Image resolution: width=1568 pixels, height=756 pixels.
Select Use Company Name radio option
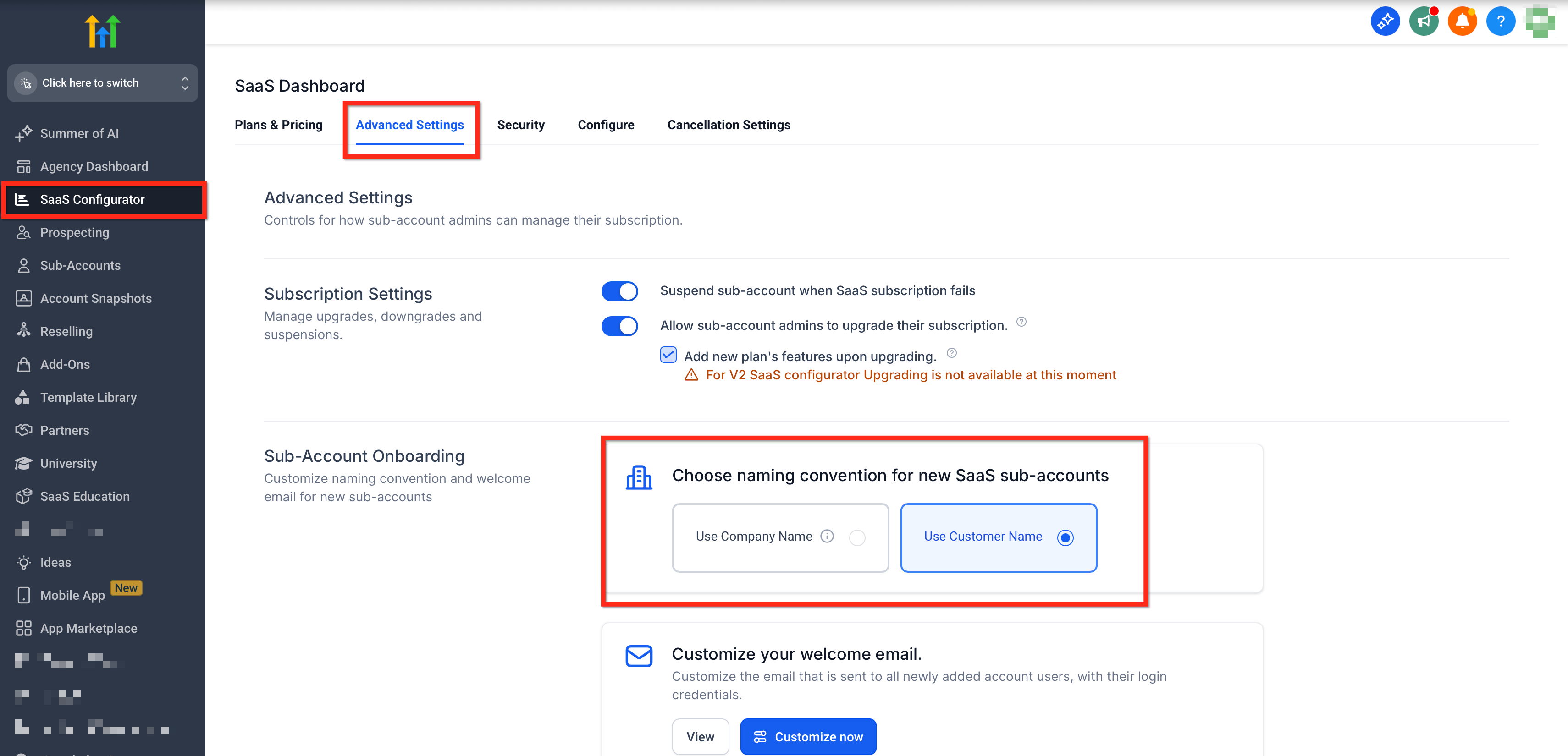(856, 537)
